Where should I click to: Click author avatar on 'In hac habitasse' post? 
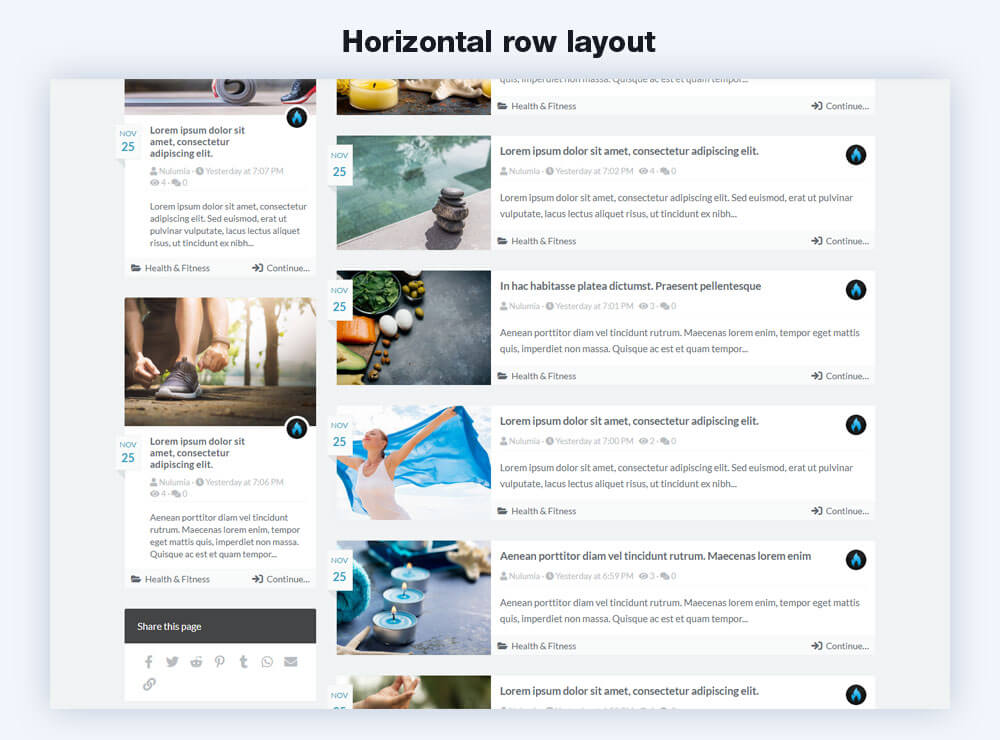(x=856, y=290)
